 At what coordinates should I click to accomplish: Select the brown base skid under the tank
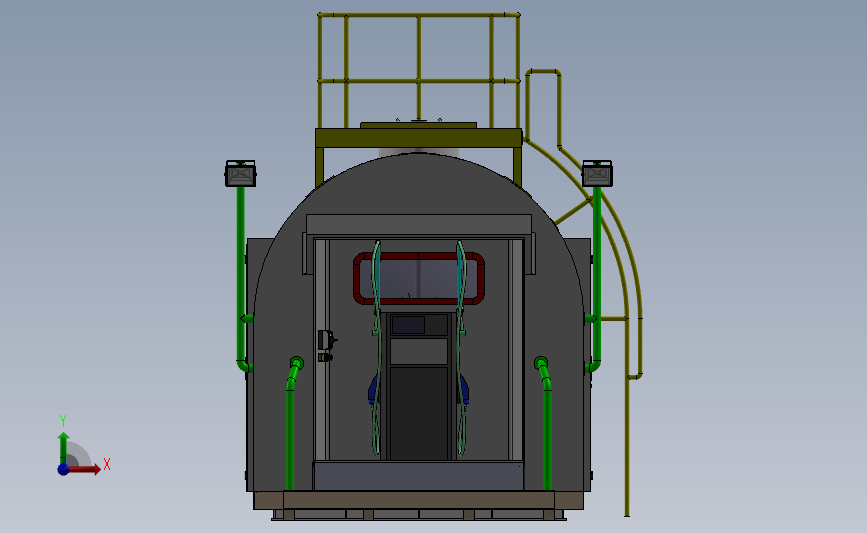point(419,500)
